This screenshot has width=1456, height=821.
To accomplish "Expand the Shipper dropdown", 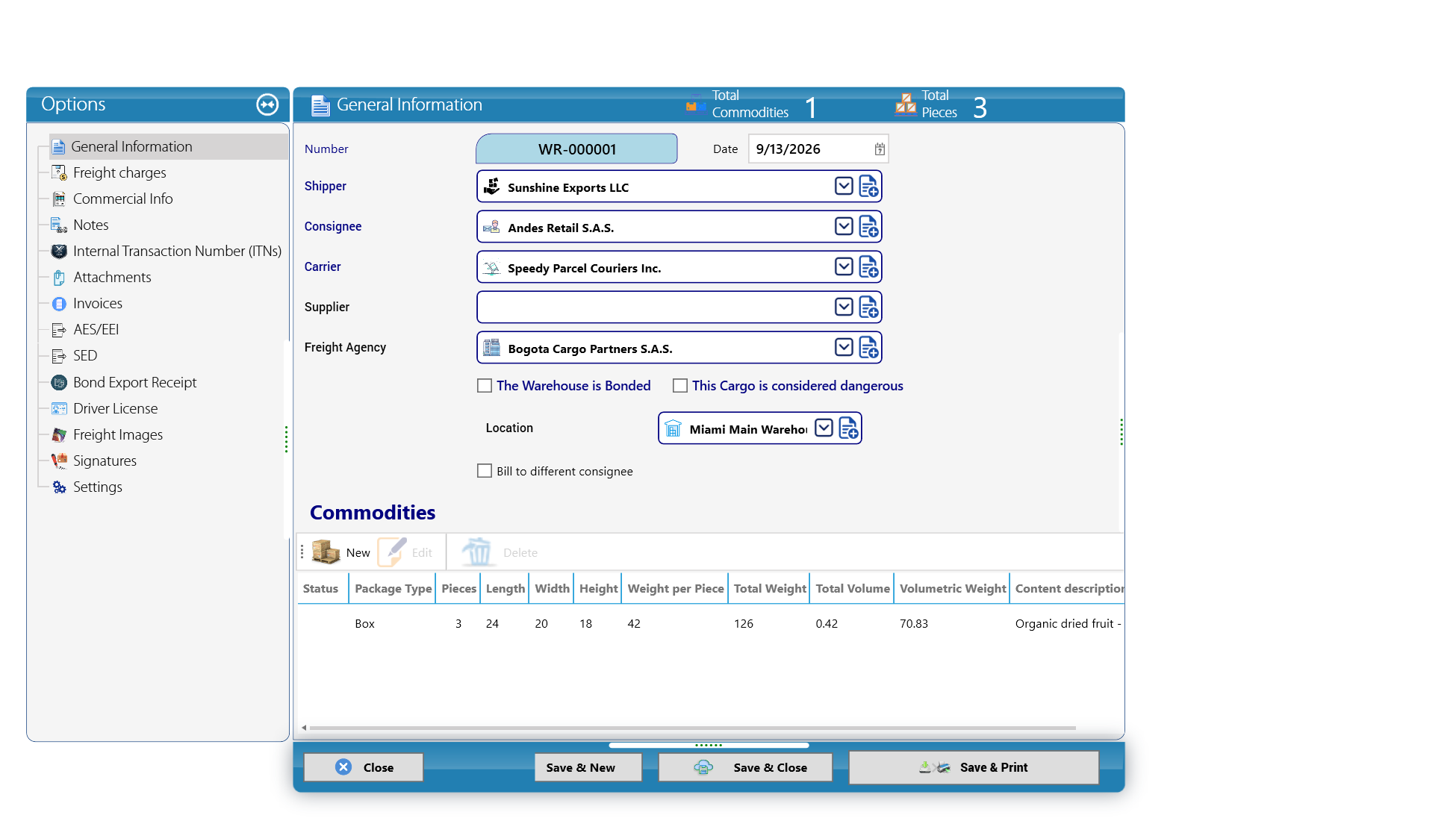I will click(x=844, y=187).
